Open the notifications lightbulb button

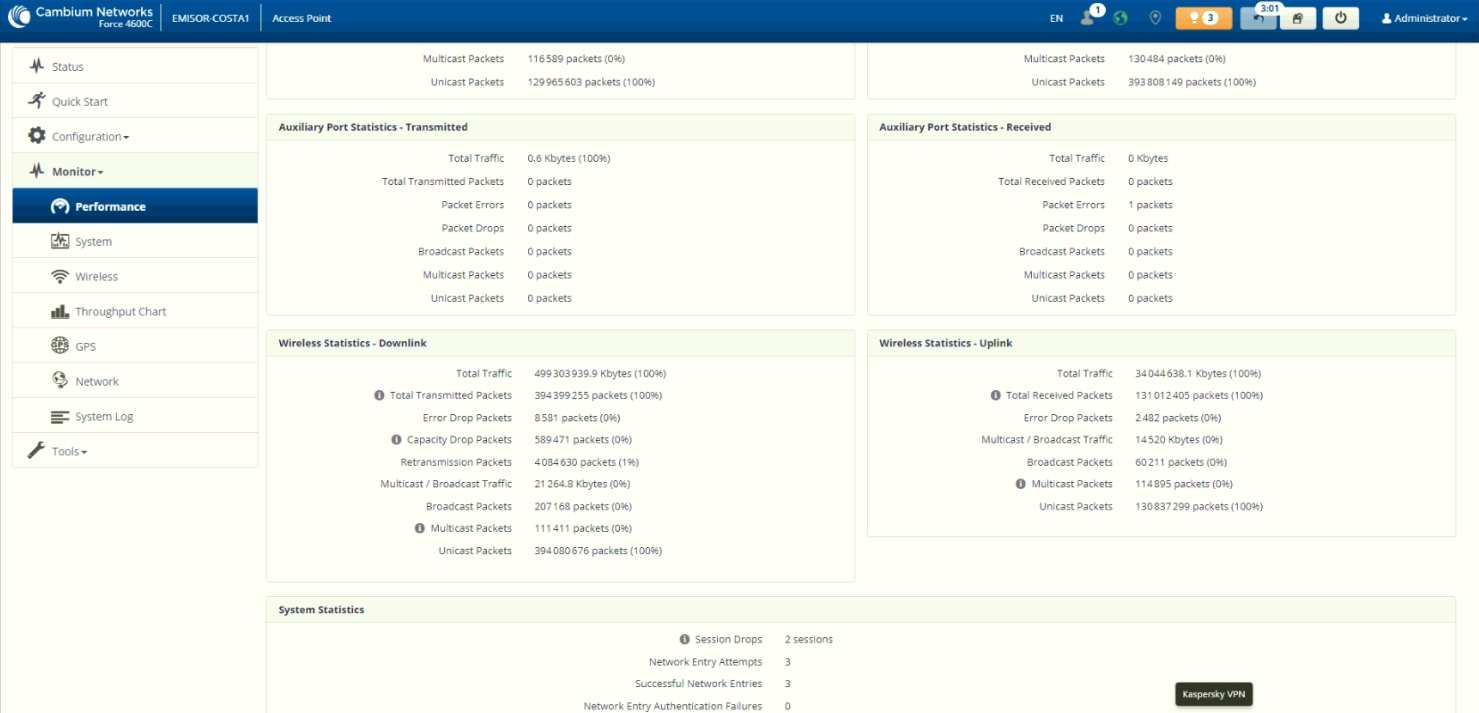(x=1203, y=18)
